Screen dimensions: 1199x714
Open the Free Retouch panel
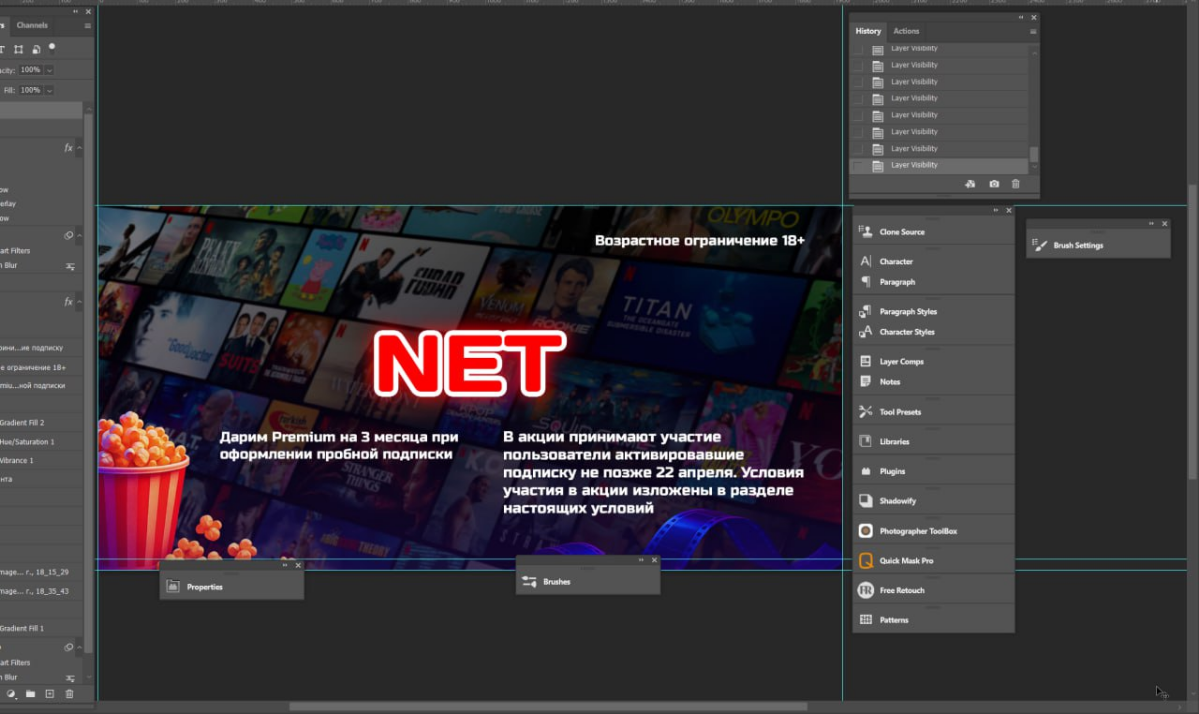(933, 590)
